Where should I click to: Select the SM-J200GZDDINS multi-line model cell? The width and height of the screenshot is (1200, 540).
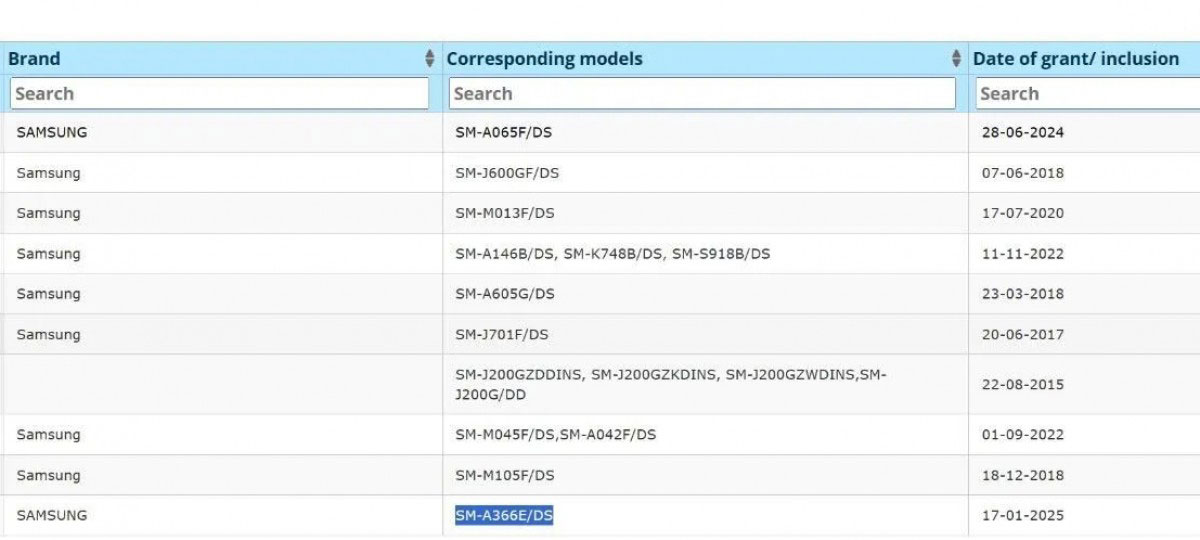(x=670, y=384)
